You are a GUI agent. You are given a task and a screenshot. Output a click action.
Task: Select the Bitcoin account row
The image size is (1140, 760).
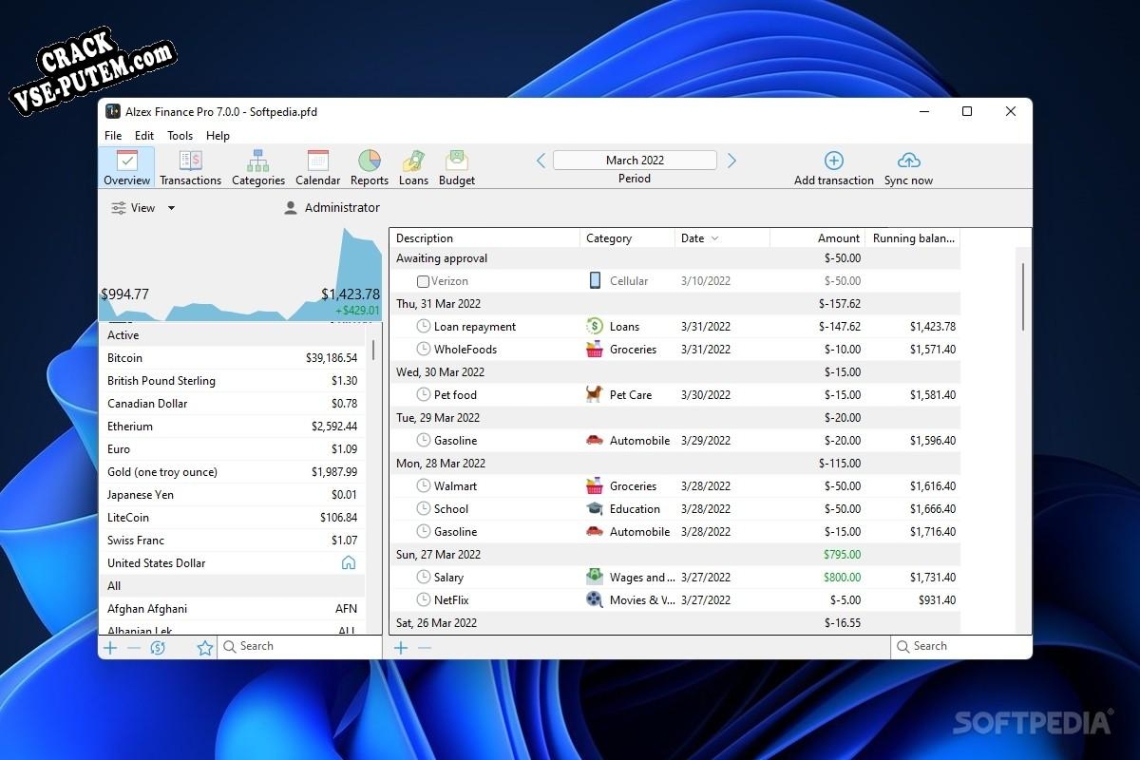232,358
